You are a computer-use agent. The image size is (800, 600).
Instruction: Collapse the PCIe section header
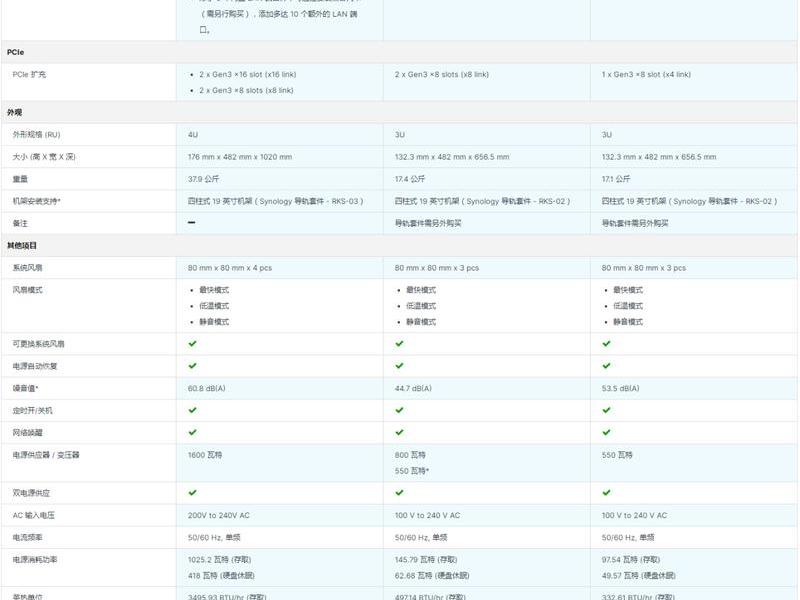(399, 52)
